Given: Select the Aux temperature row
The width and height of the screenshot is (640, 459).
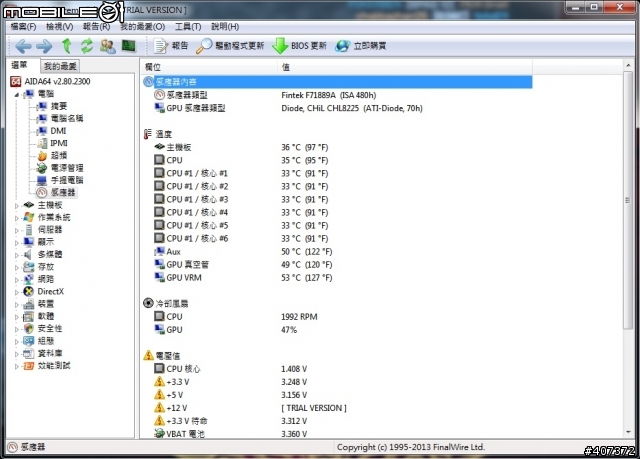Looking at the screenshot, I should 338,251.
